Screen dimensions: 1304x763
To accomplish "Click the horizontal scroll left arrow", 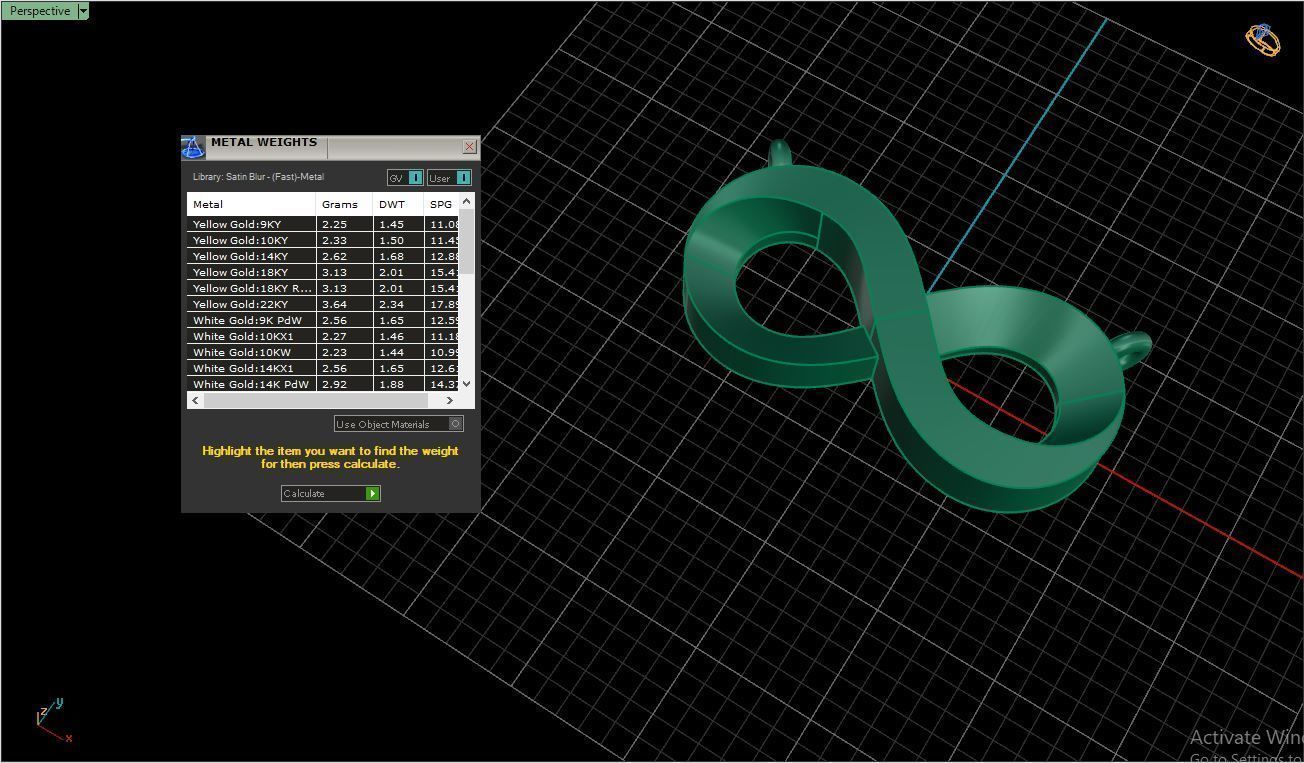I will [x=195, y=400].
